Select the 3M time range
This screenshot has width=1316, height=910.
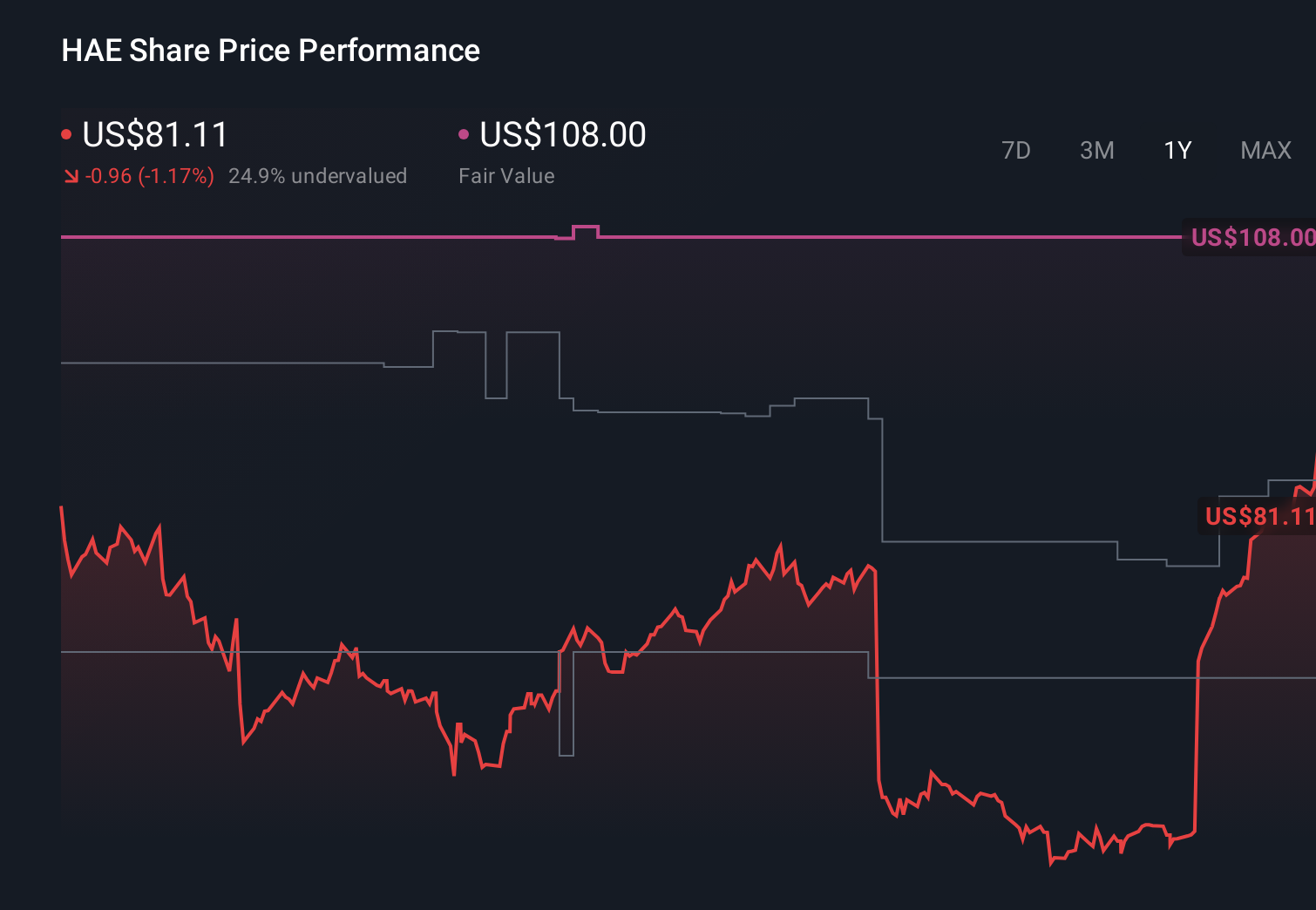(1096, 151)
